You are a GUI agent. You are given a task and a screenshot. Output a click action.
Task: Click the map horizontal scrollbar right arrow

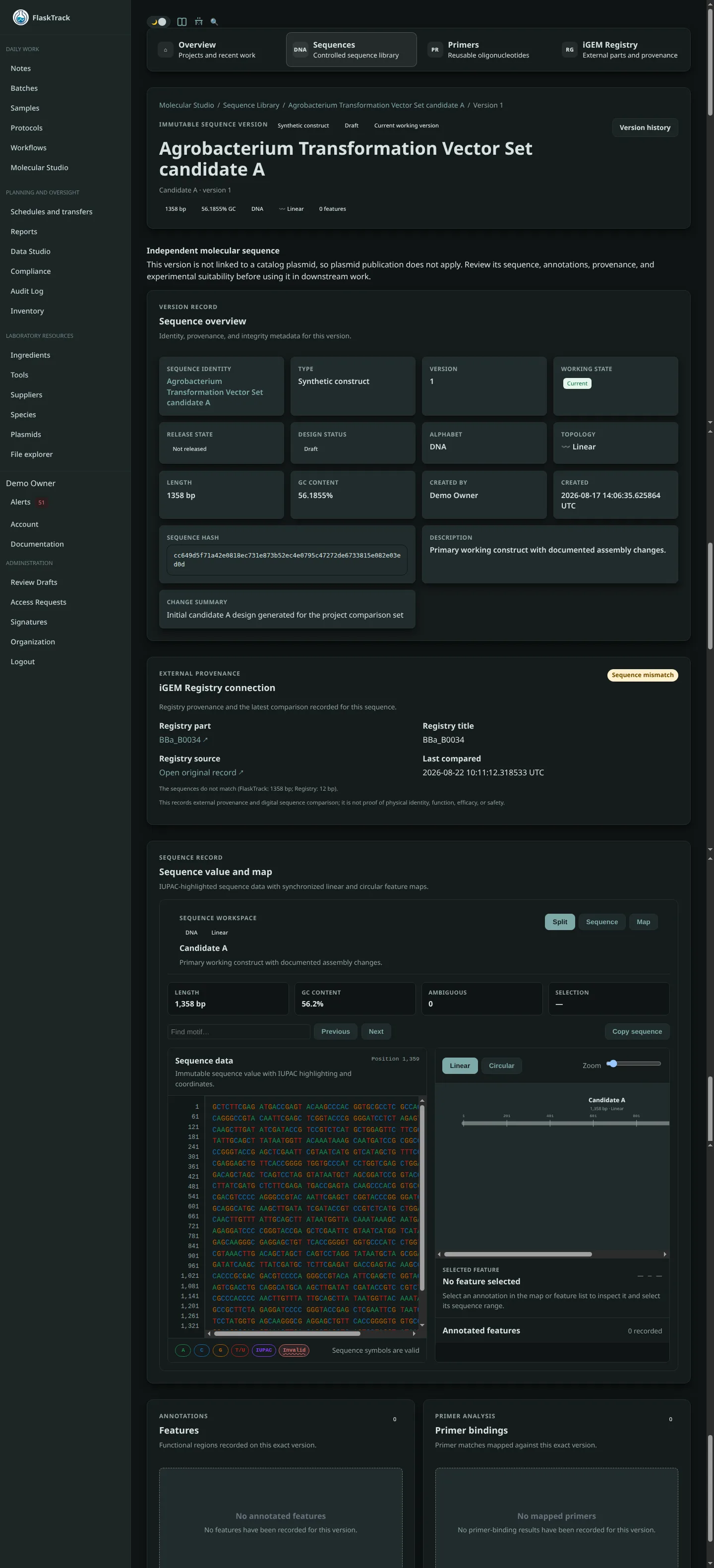(x=665, y=1254)
